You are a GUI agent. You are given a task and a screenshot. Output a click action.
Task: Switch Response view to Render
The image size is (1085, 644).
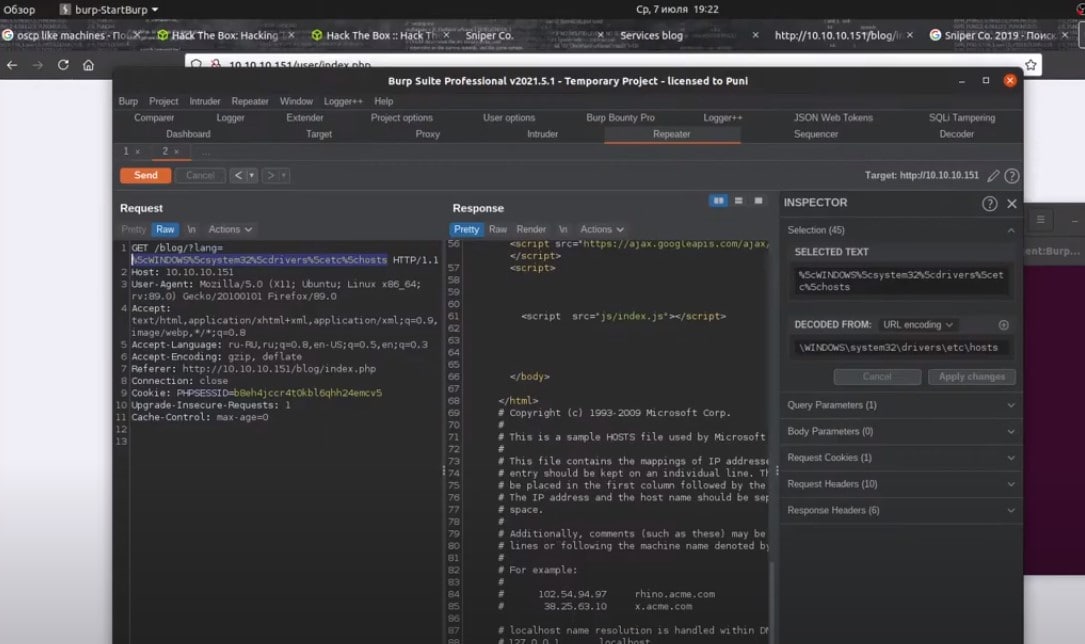click(531, 229)
